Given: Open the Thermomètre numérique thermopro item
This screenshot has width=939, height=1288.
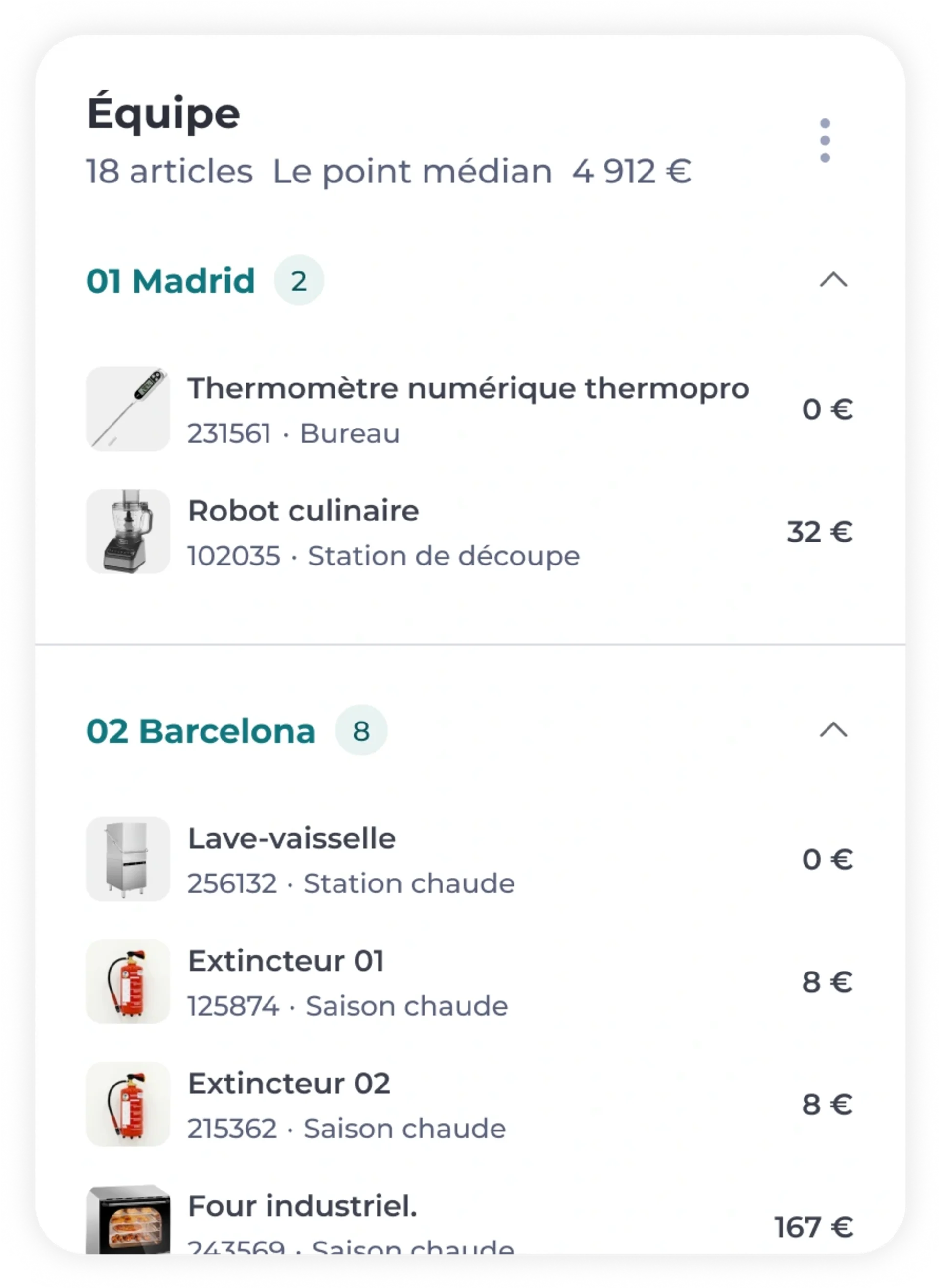Looking at the screenshot, I should (469, 408).
